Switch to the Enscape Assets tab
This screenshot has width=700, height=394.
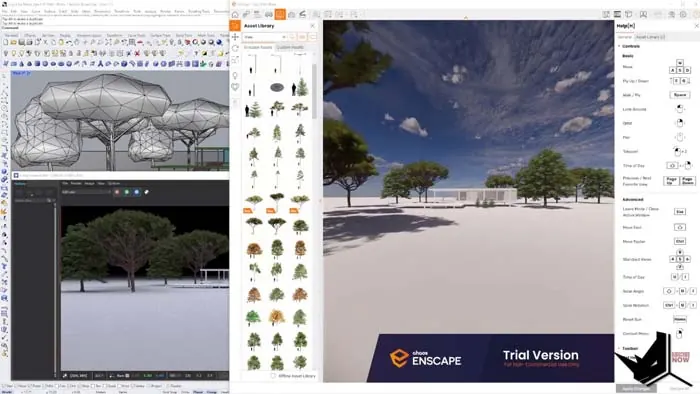coord(258,47)
